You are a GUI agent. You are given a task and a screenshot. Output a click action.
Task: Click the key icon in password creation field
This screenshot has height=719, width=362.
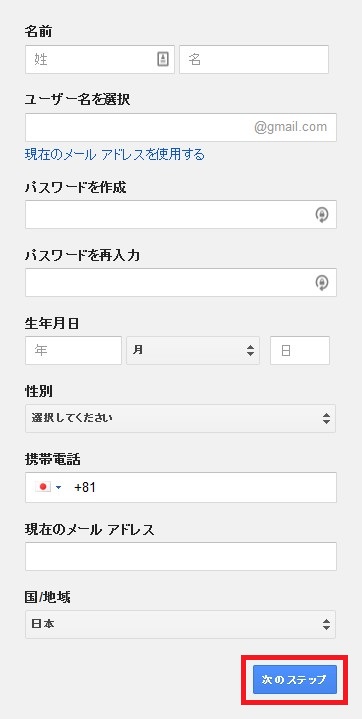322,215
